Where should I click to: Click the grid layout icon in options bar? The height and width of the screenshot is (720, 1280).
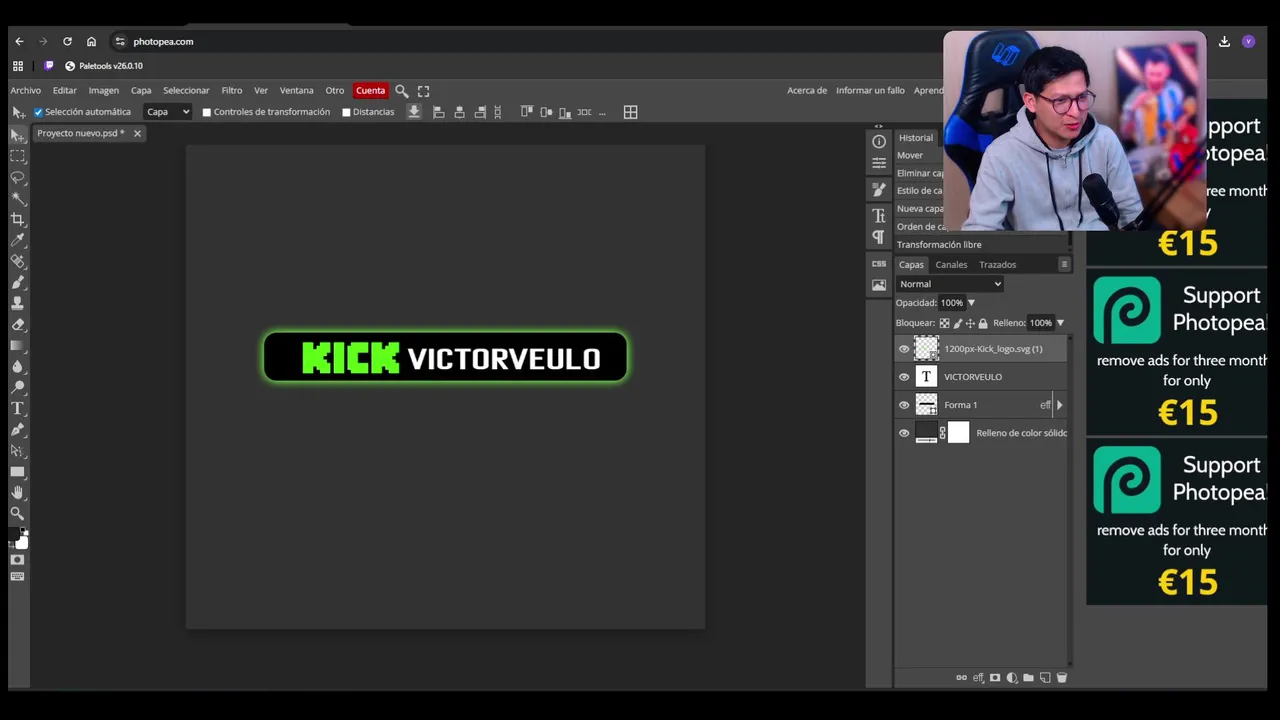(x=630, y=112)
